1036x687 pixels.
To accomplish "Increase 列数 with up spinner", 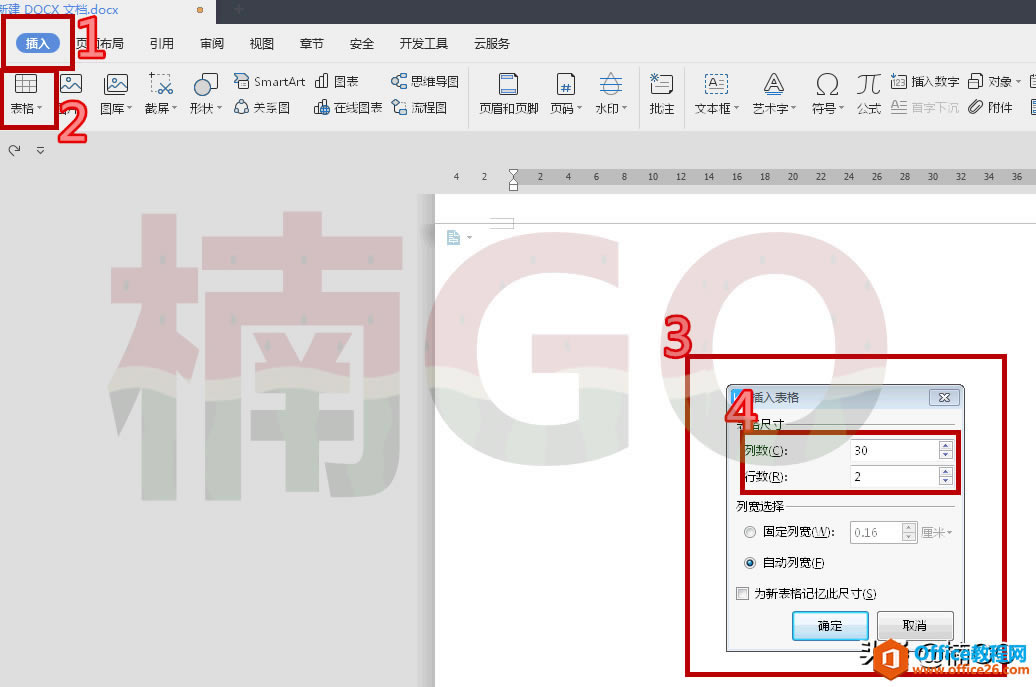I will (945, 446).
